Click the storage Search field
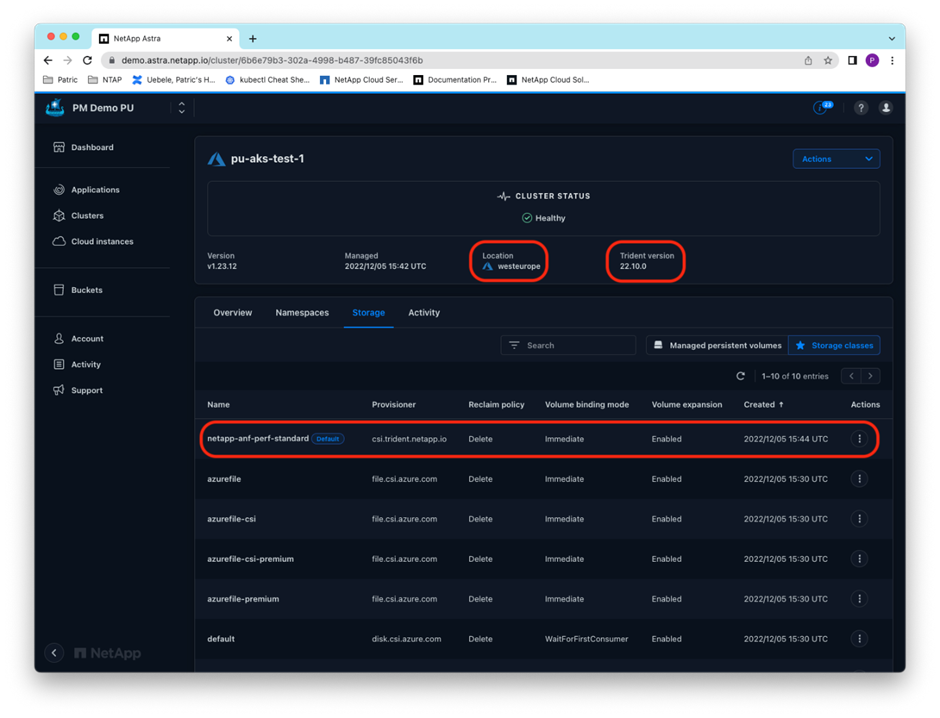Screen dimensions: 940x718 pyautogui.click(x=568, y=345)
